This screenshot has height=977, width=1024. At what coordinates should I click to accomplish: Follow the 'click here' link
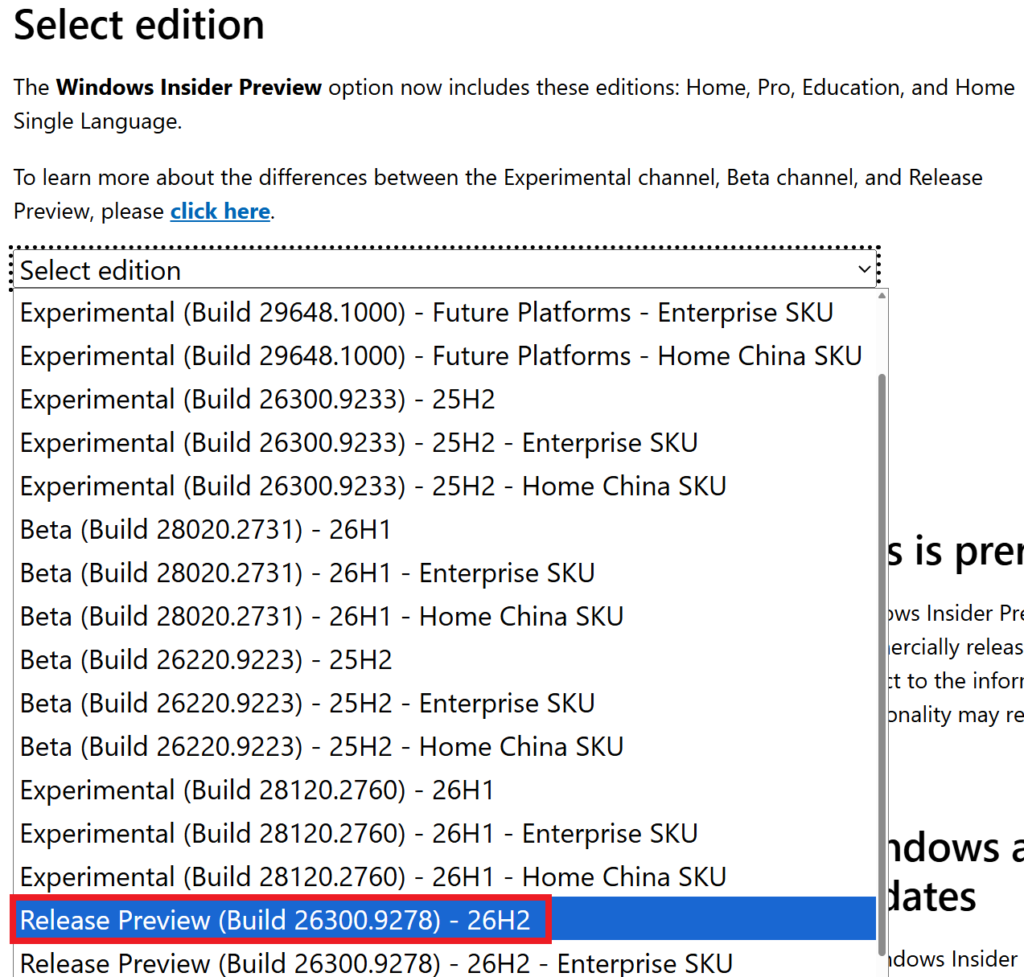coord(220,212)
